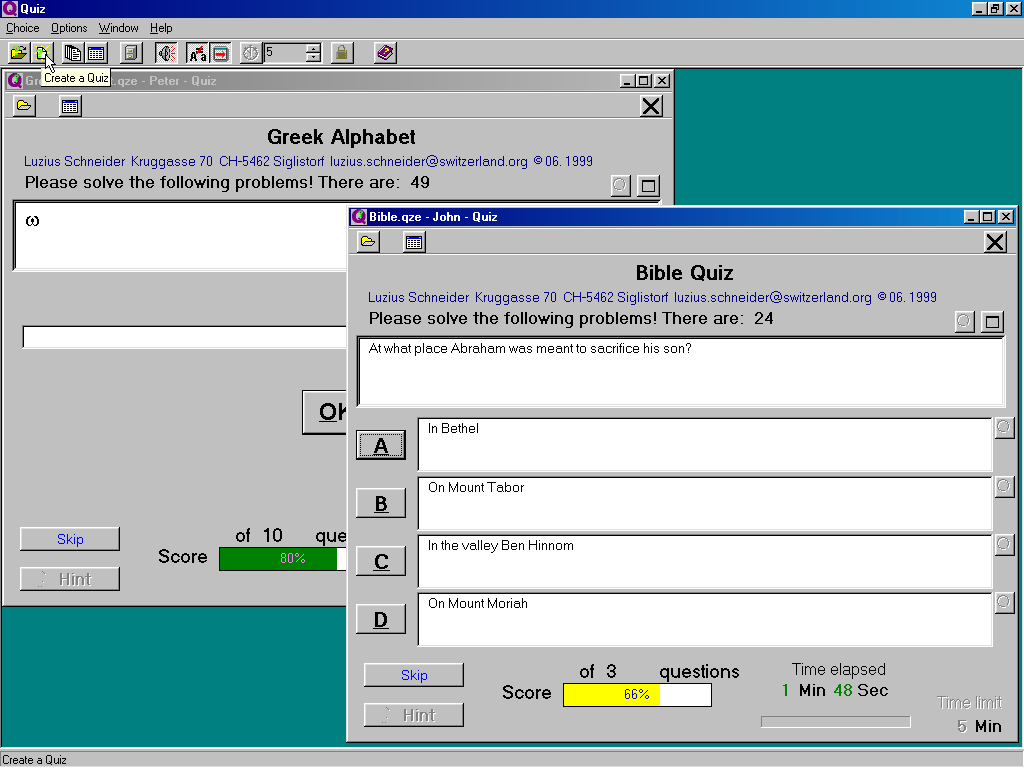Open the Help menu
The image size is (1024, 768).
(x=161, y=28)
